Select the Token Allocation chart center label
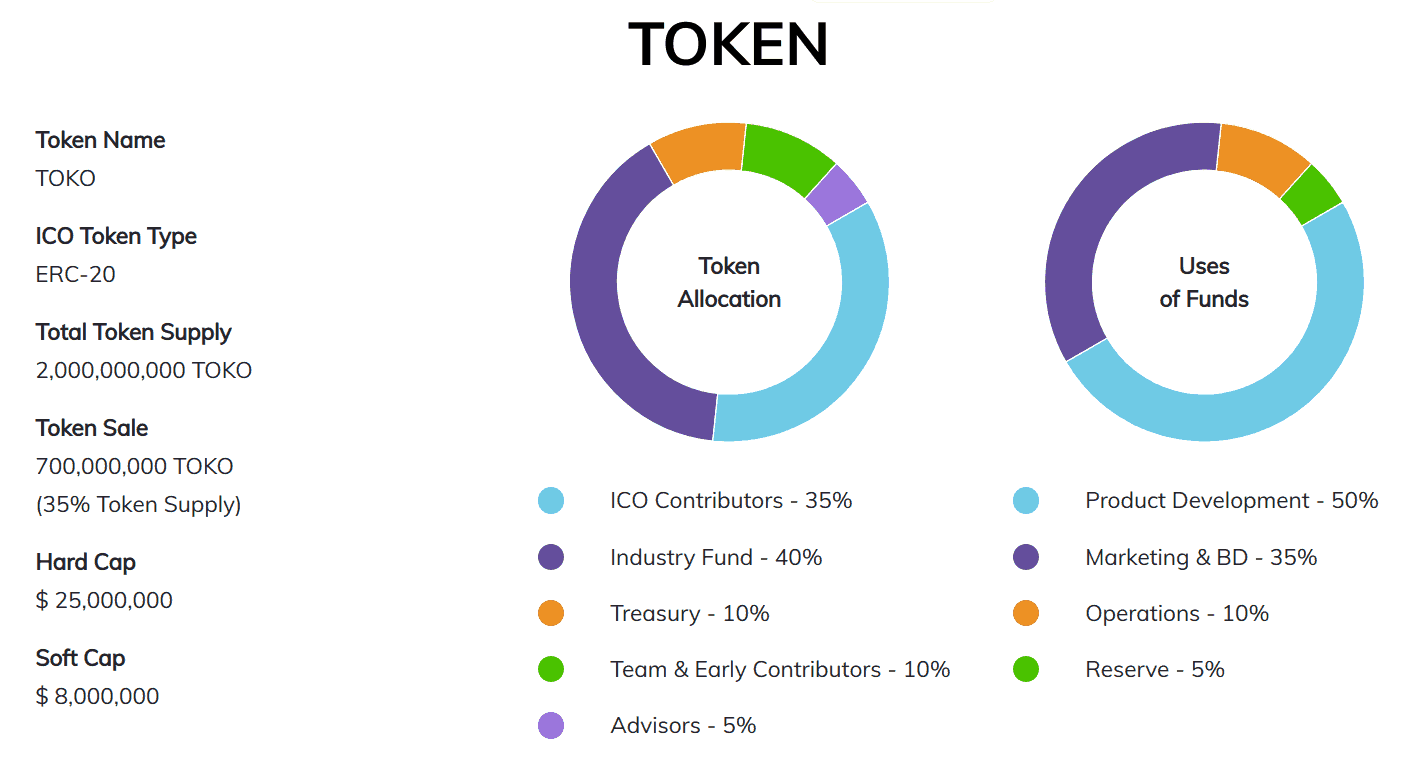This screenshot has width=1410, height=758. [729, 282]
